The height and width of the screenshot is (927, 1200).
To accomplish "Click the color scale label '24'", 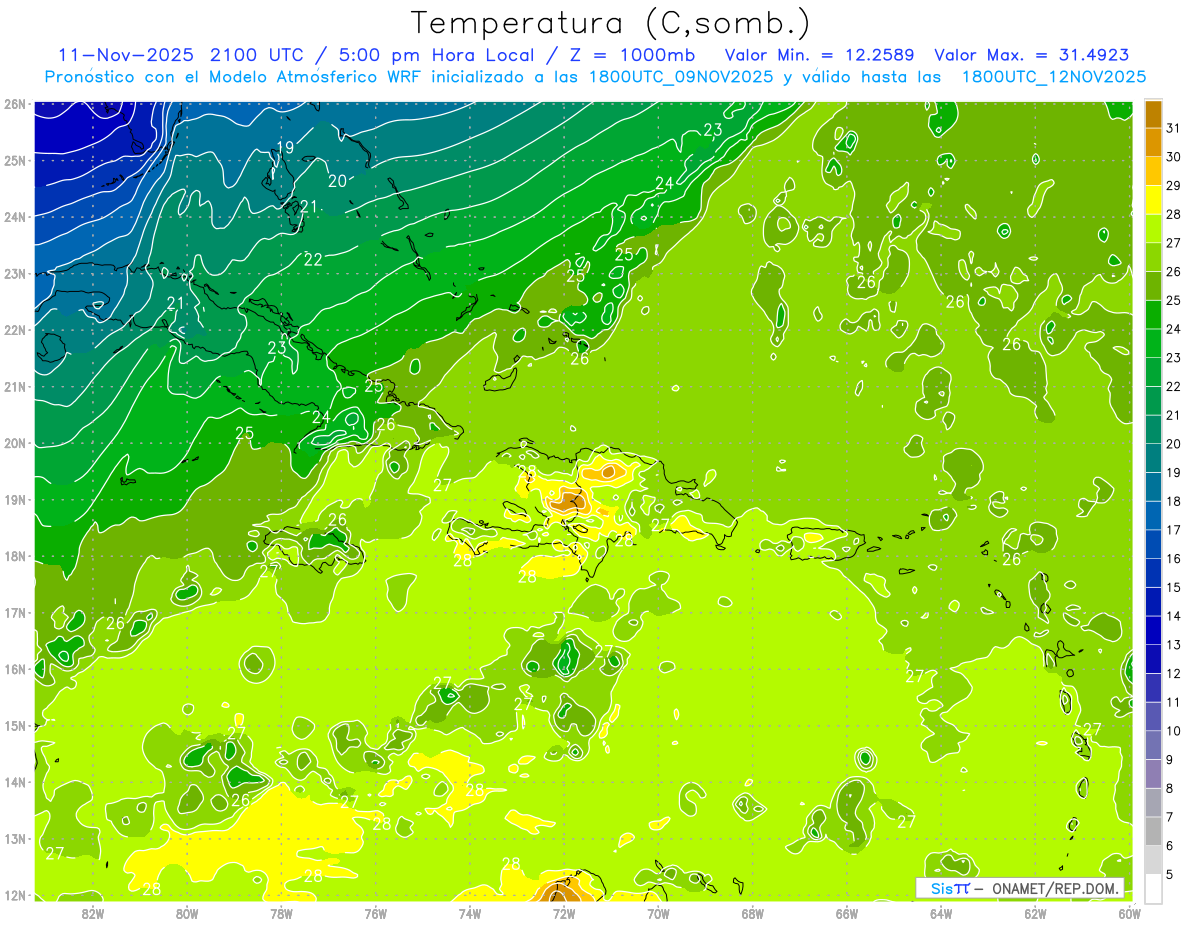I will pos(1175,329).
